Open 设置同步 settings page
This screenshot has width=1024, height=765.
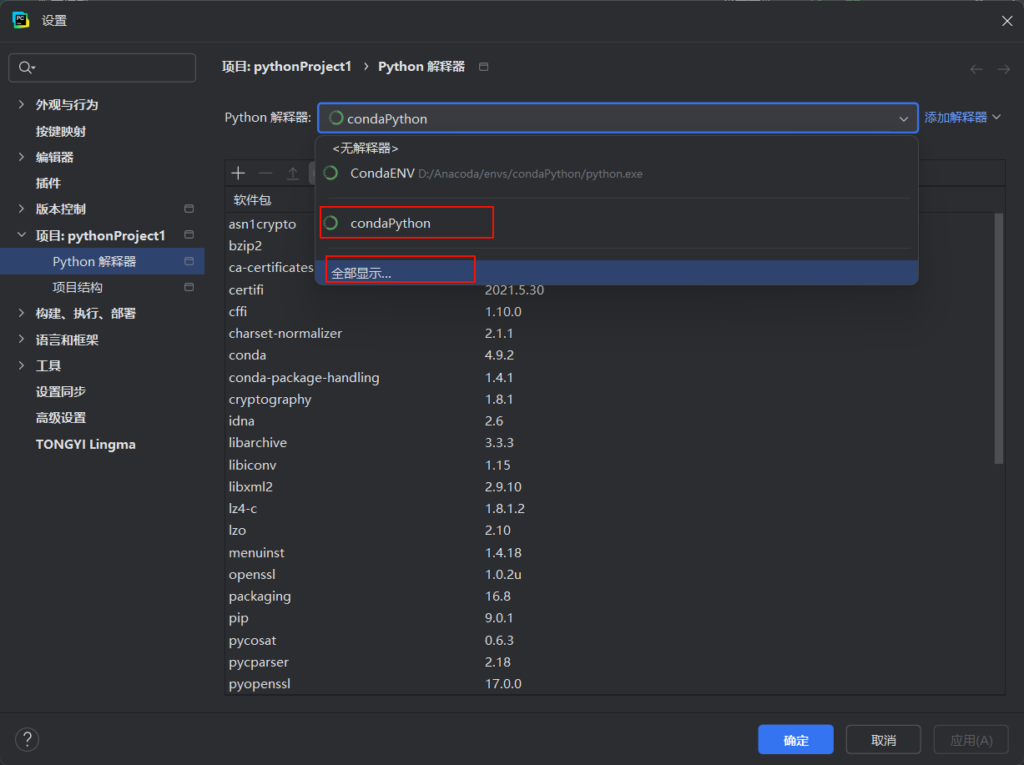61,391
